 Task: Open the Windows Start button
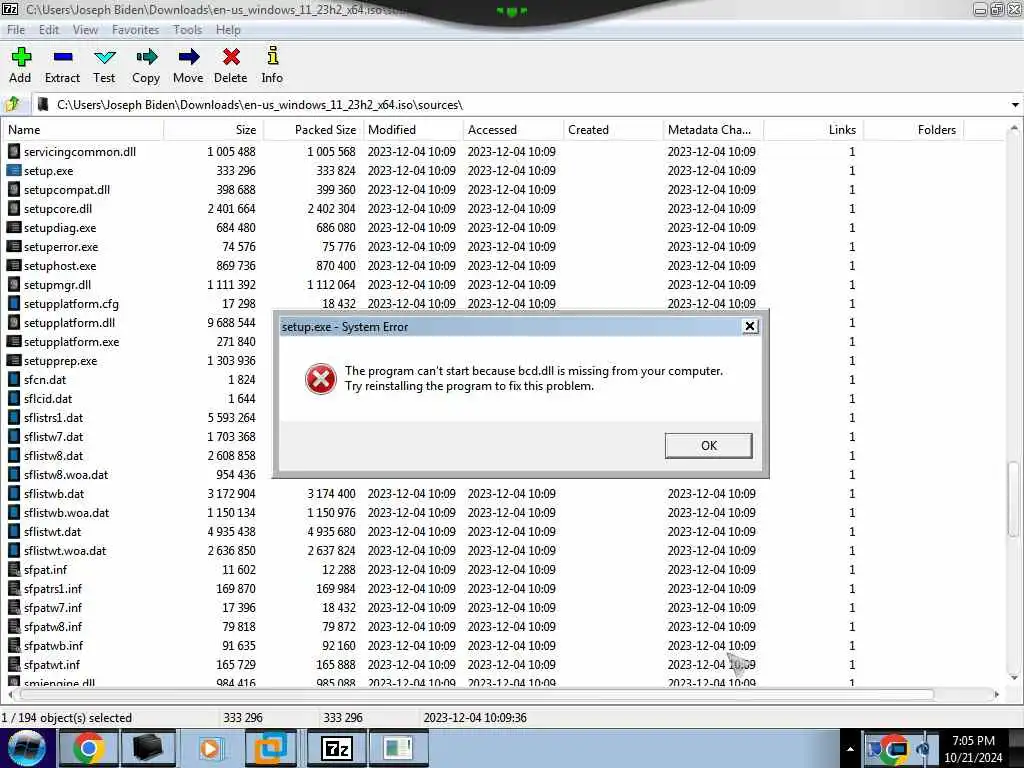click(x=27, y=748)
